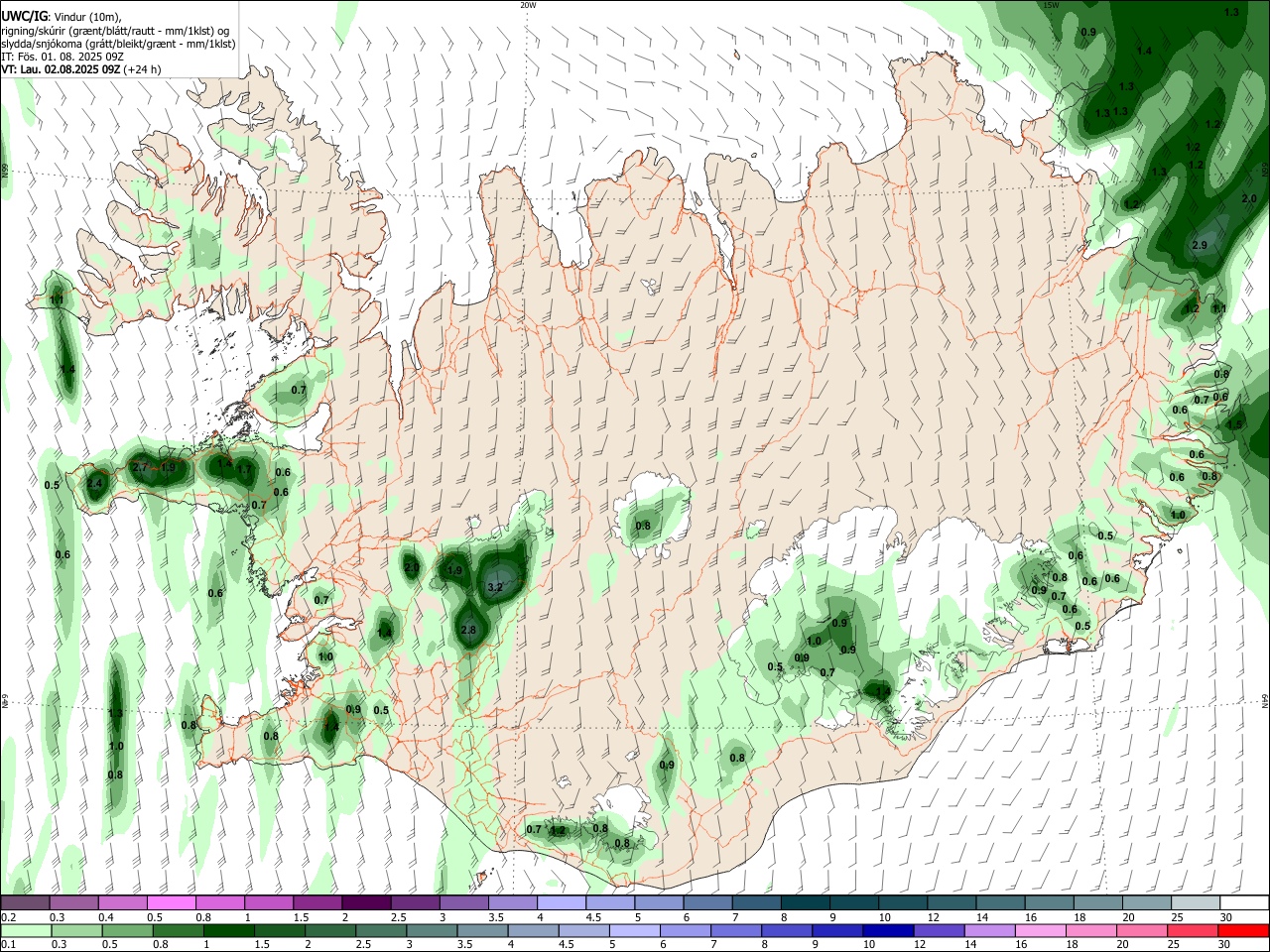Click the 20W longitude label
Image resolution: width=1270 pixels, height=952 pixels.
pyautogui.click(x=528, y=5)
